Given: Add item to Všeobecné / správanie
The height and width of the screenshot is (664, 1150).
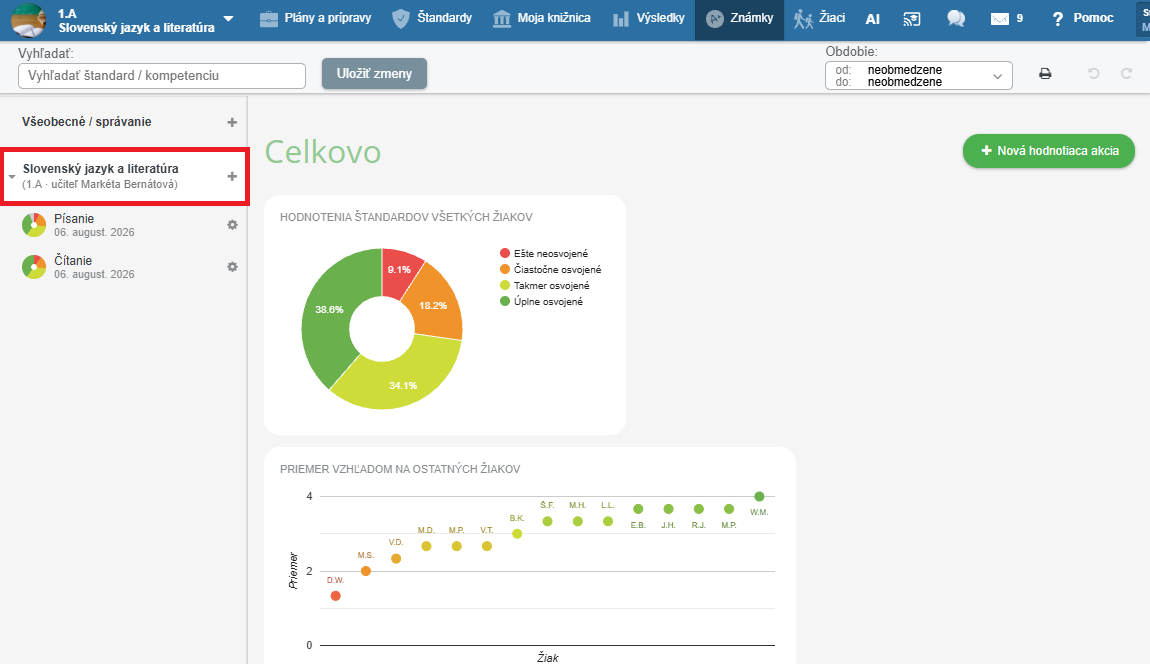Looking at the screenshot, I should (x=232, y=123).
